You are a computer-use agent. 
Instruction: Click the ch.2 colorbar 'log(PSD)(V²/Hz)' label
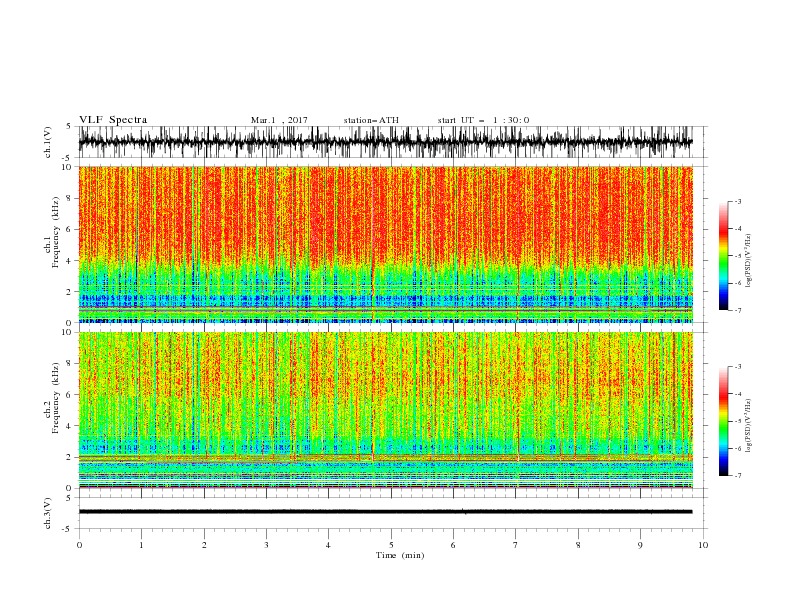749,426
